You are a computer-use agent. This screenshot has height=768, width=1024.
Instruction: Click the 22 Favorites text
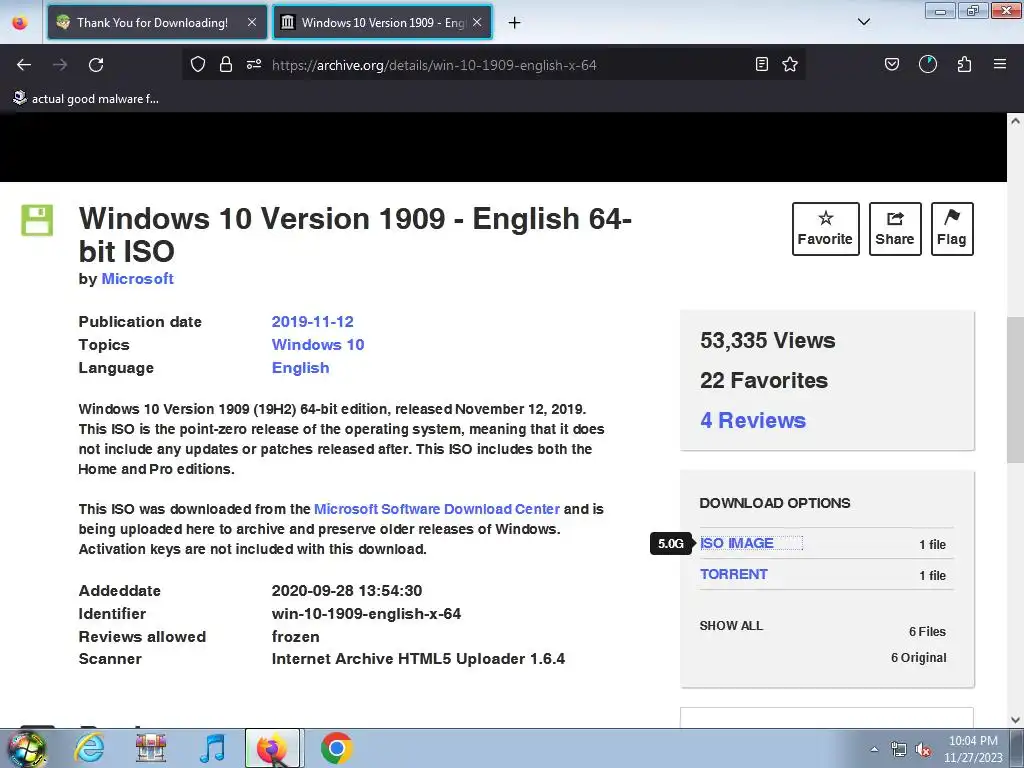(x=764, y=380)
